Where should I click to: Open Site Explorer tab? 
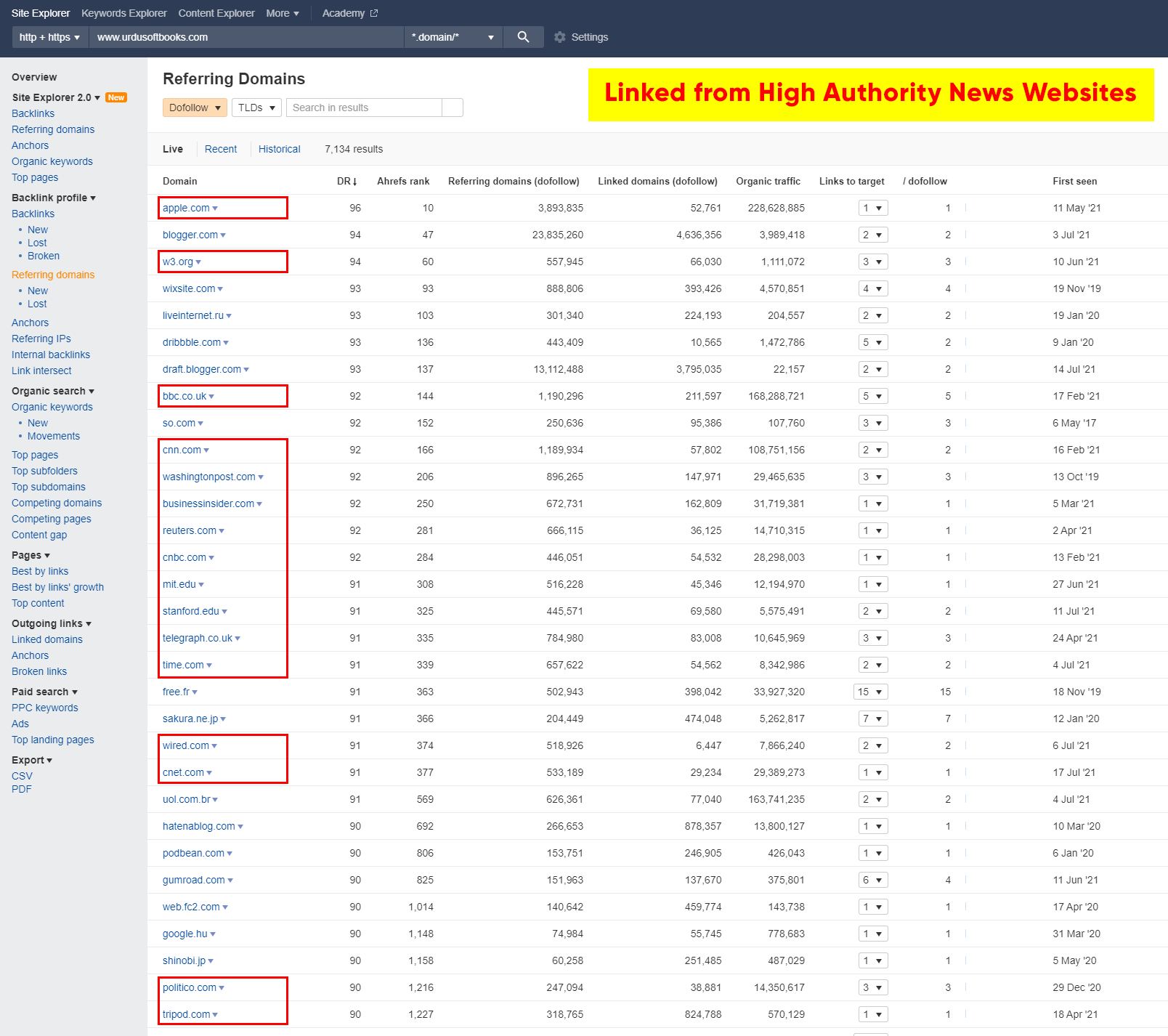(41, 13)
